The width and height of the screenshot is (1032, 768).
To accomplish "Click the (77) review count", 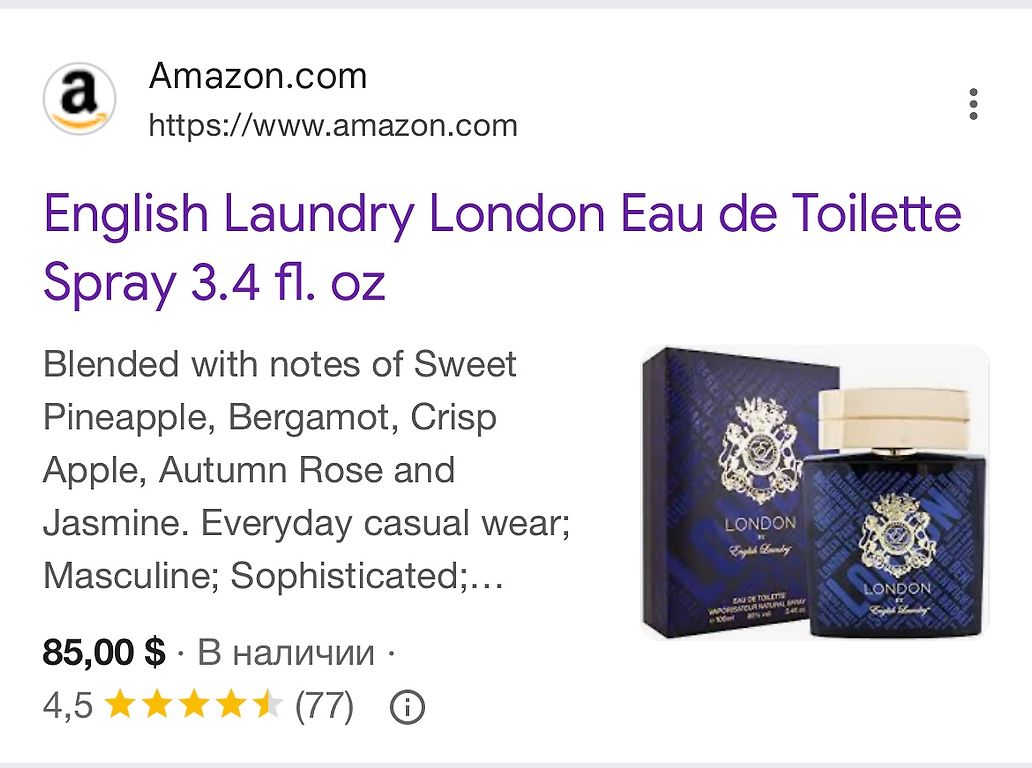I will tap(324, 706).
